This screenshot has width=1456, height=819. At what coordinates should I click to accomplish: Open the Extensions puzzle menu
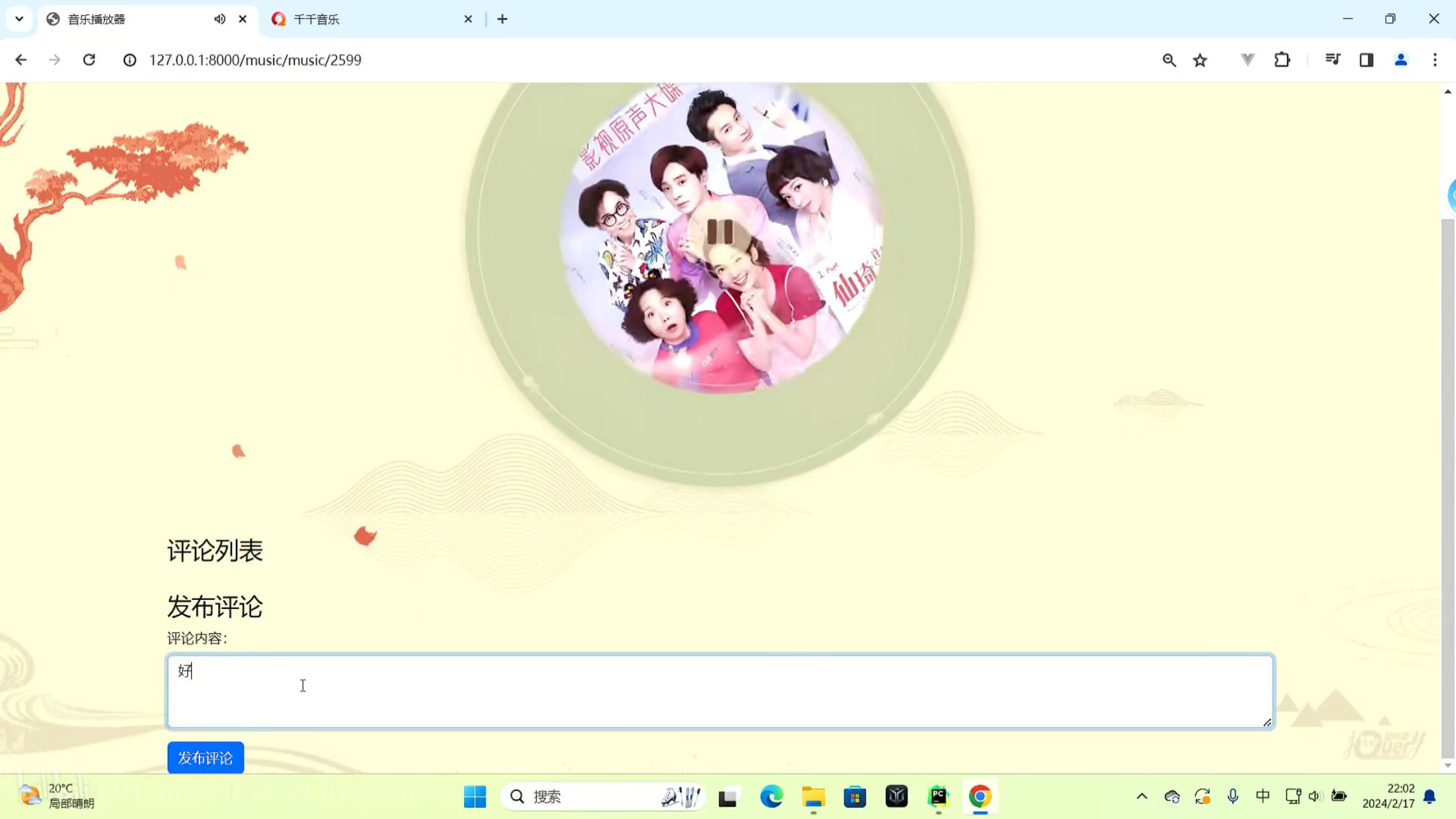coord(1282,60)
